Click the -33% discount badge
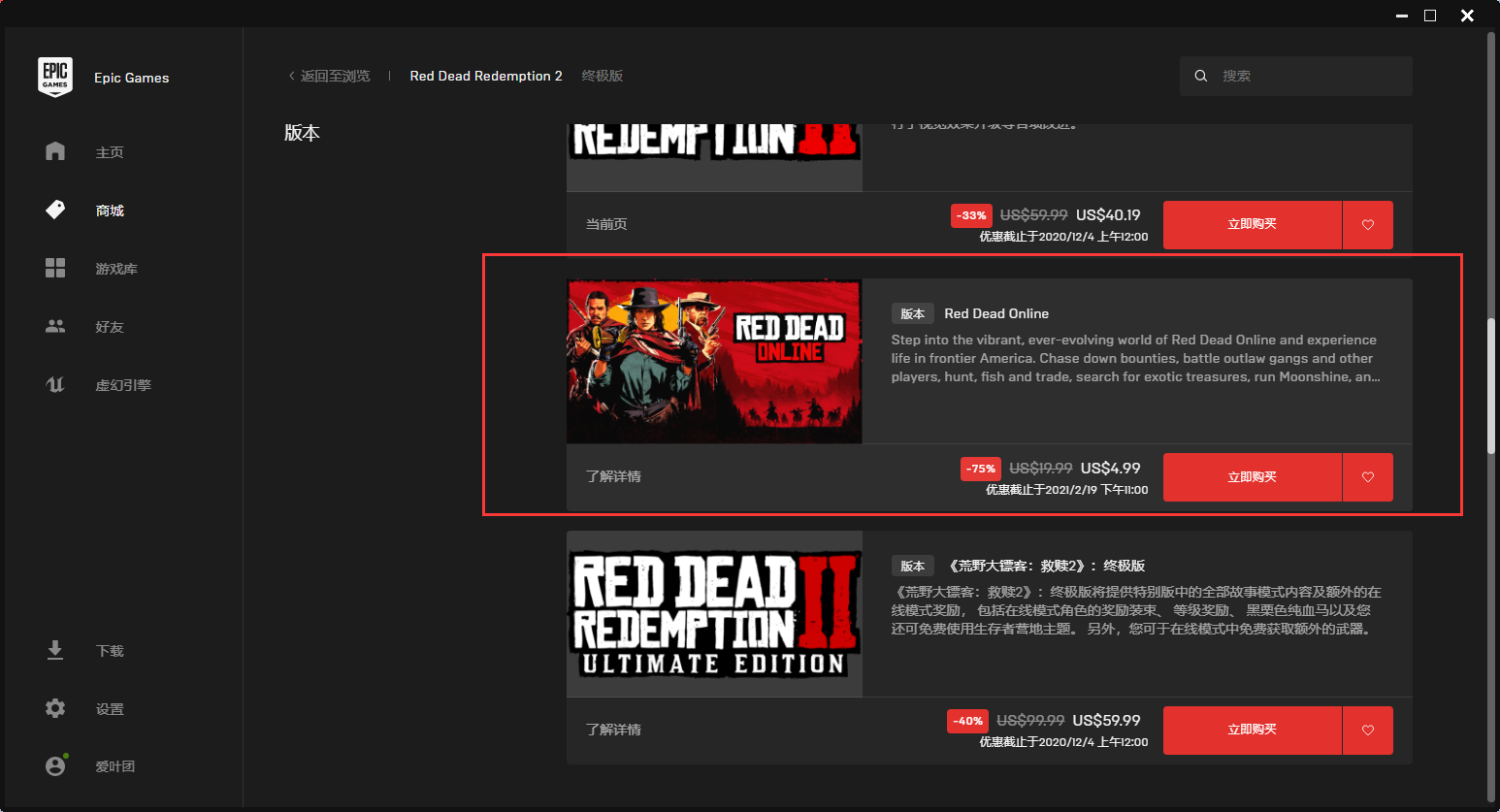1500x812 pixels. 971,215
